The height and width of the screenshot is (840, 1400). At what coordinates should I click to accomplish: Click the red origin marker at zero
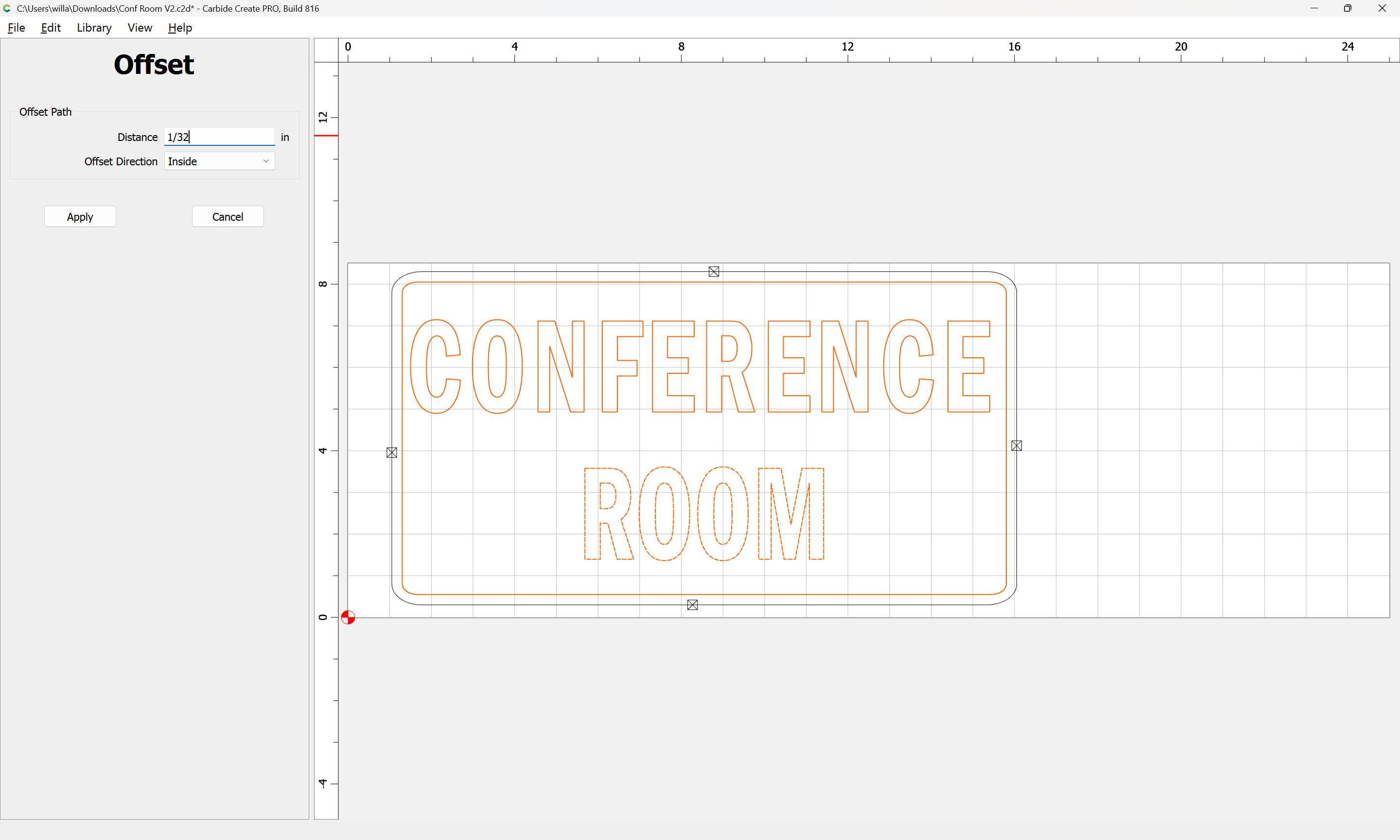[x=348, y=617]
